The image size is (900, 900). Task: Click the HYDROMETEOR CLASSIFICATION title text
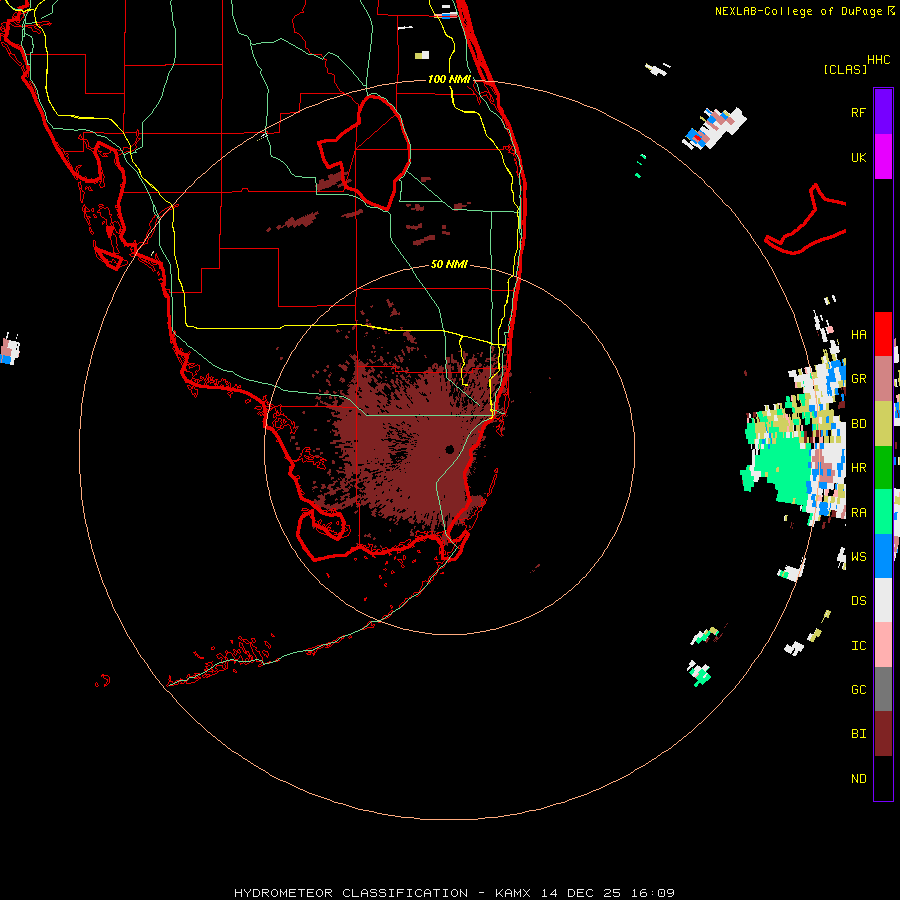[351, 893]
